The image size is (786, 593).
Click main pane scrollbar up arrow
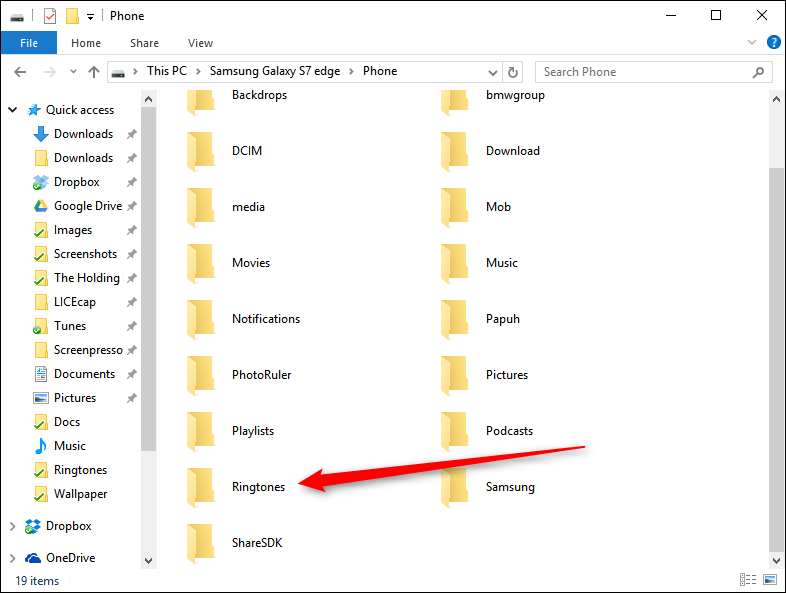776,99
